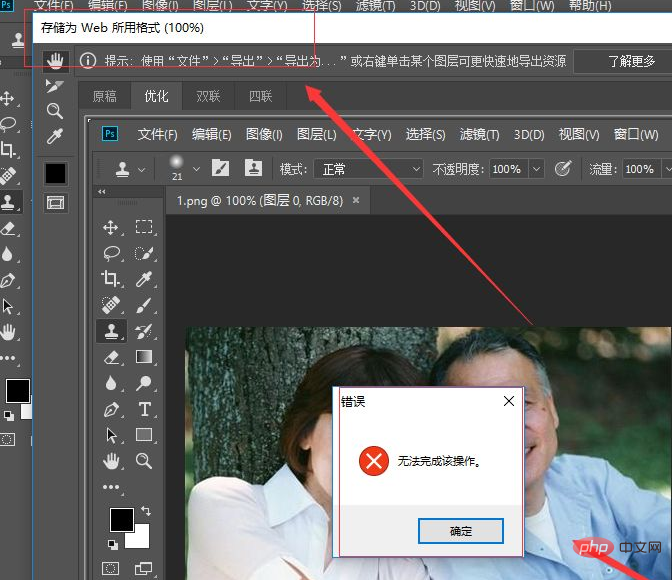This screenshot has width=672, height=580.
Task: Select the Eraser tool in the preview's toolbar
Action: point(111,357)
